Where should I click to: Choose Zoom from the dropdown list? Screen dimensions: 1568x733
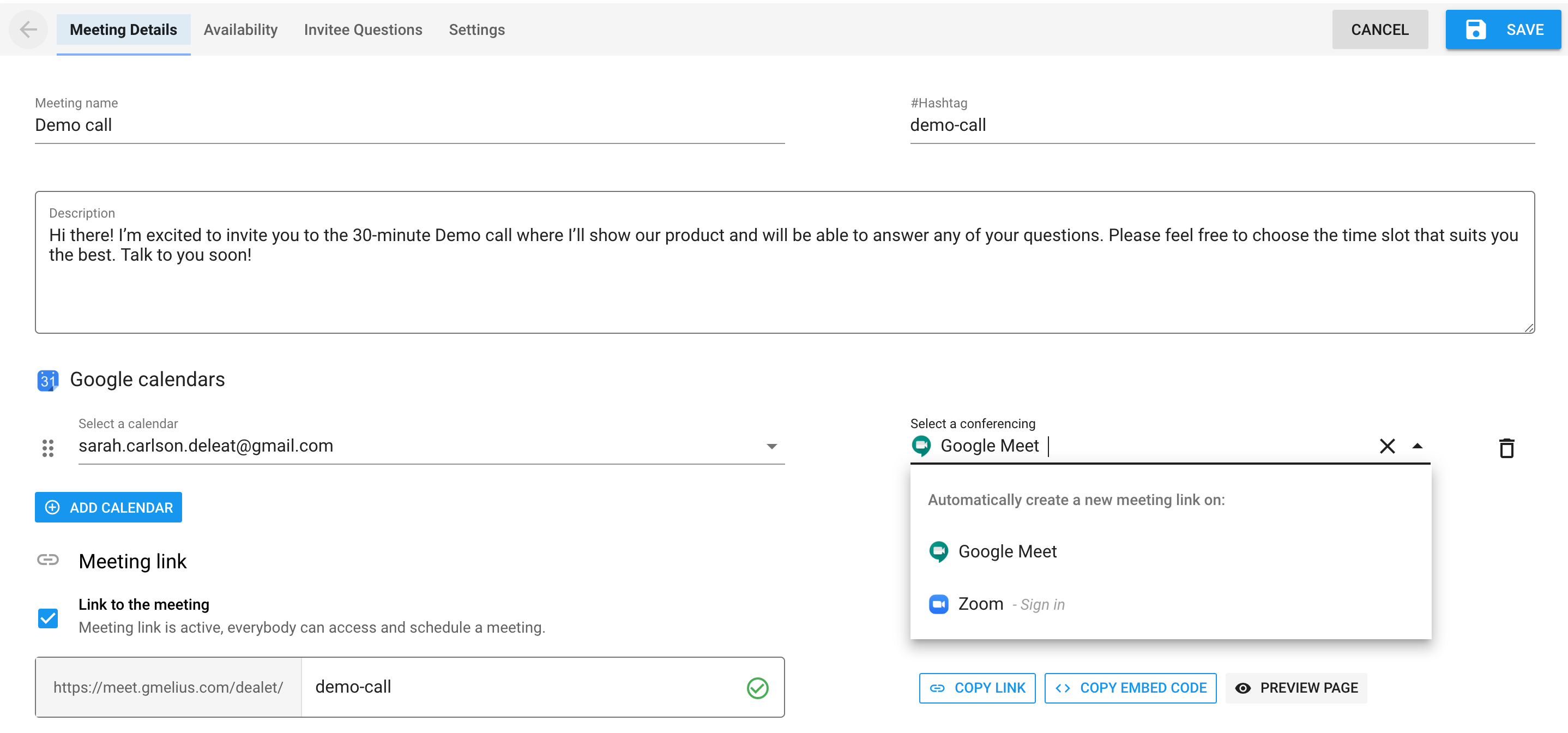tap(1170, 604)
